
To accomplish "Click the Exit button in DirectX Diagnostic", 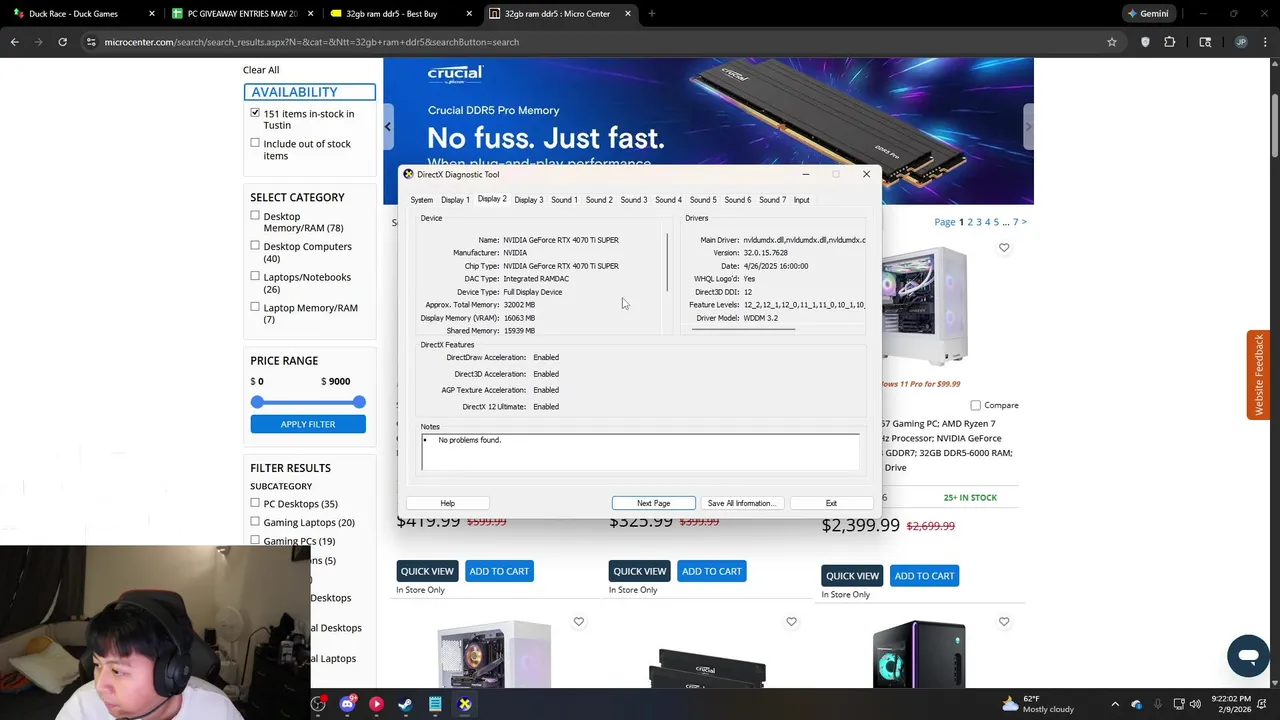I will click(831, 503).
